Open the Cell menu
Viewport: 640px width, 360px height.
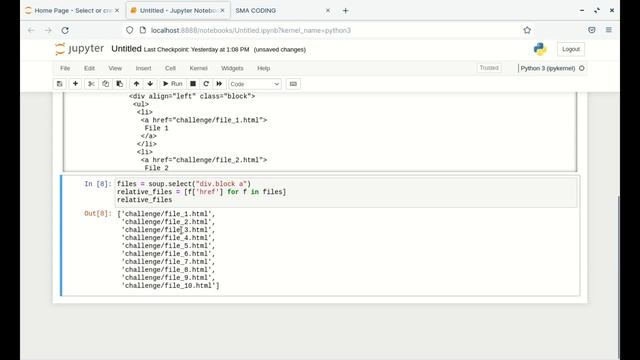click(x=170, y=68)
